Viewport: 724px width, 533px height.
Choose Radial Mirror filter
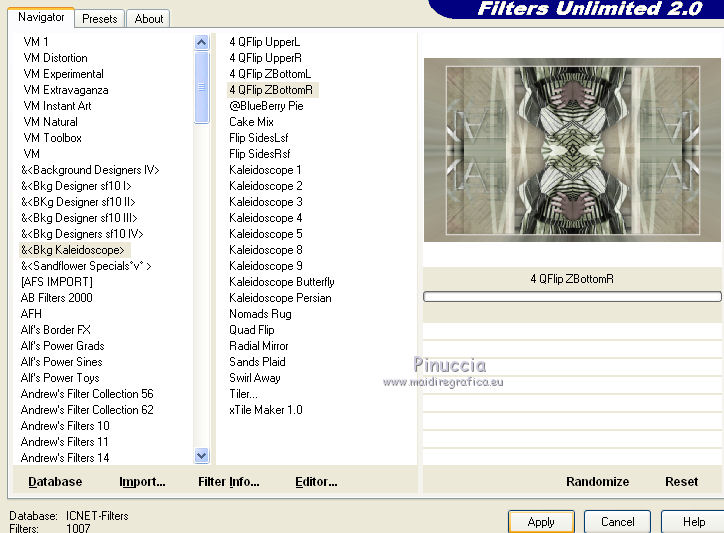(x=259, y=346)
